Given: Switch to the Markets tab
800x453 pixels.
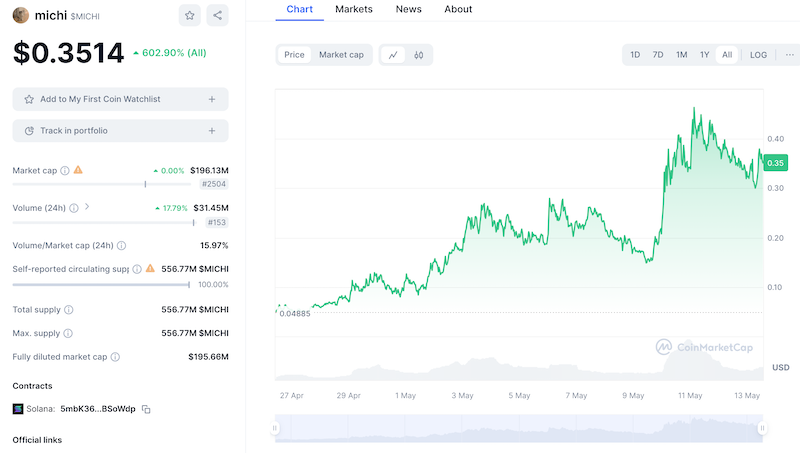Looking at the screenshot, I should point(354,9).
